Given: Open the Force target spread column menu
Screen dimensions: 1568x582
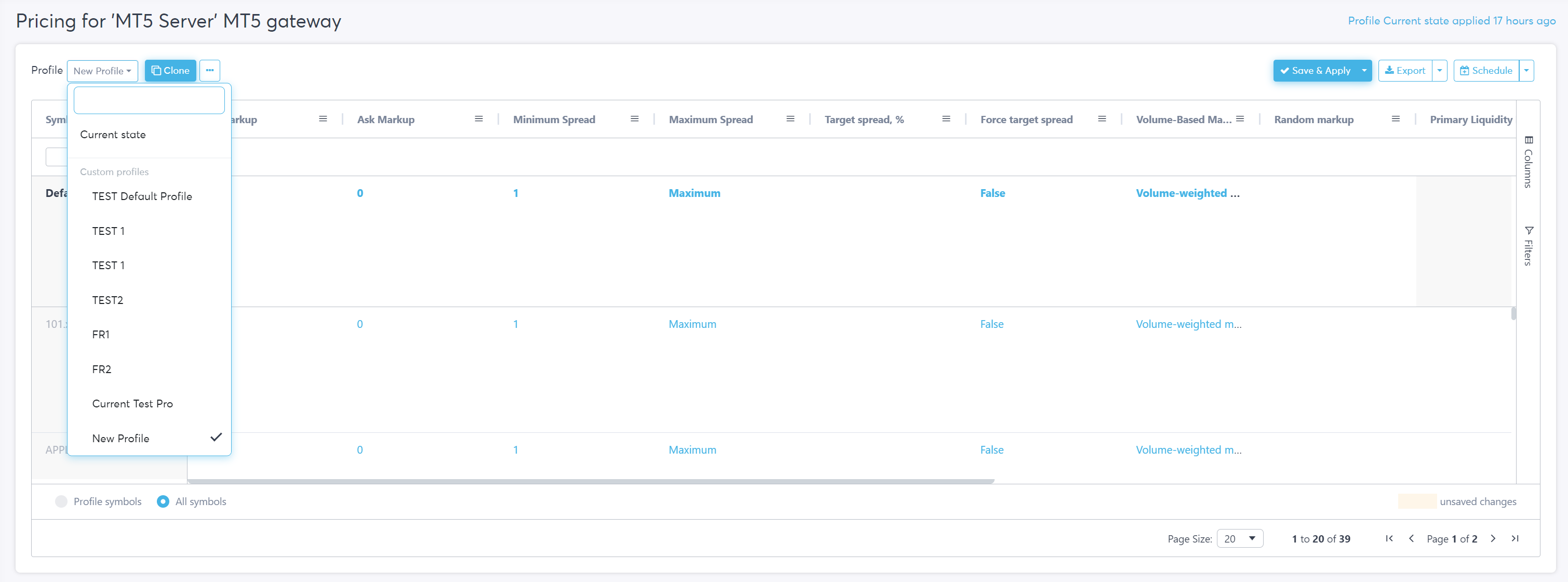Looking at the screenshot, I should tap(1102, 120).
